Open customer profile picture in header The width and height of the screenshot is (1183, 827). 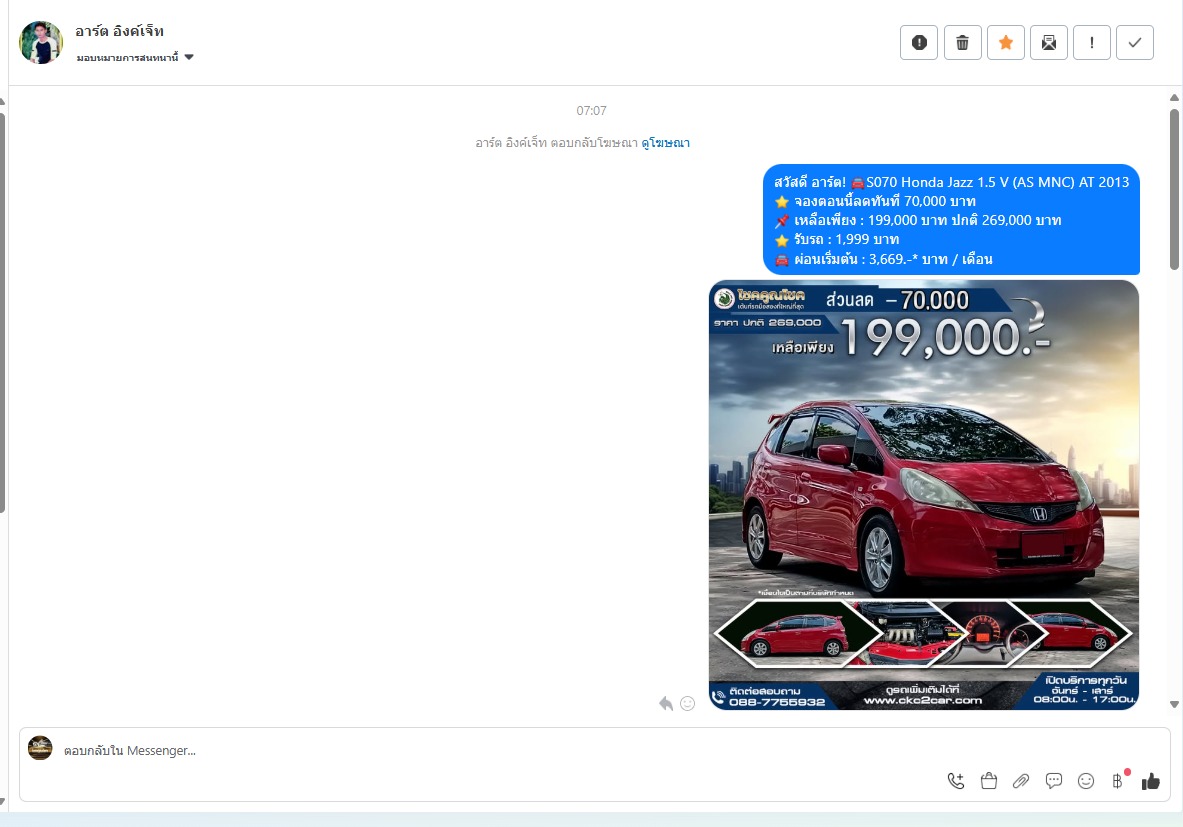[41, 42]
